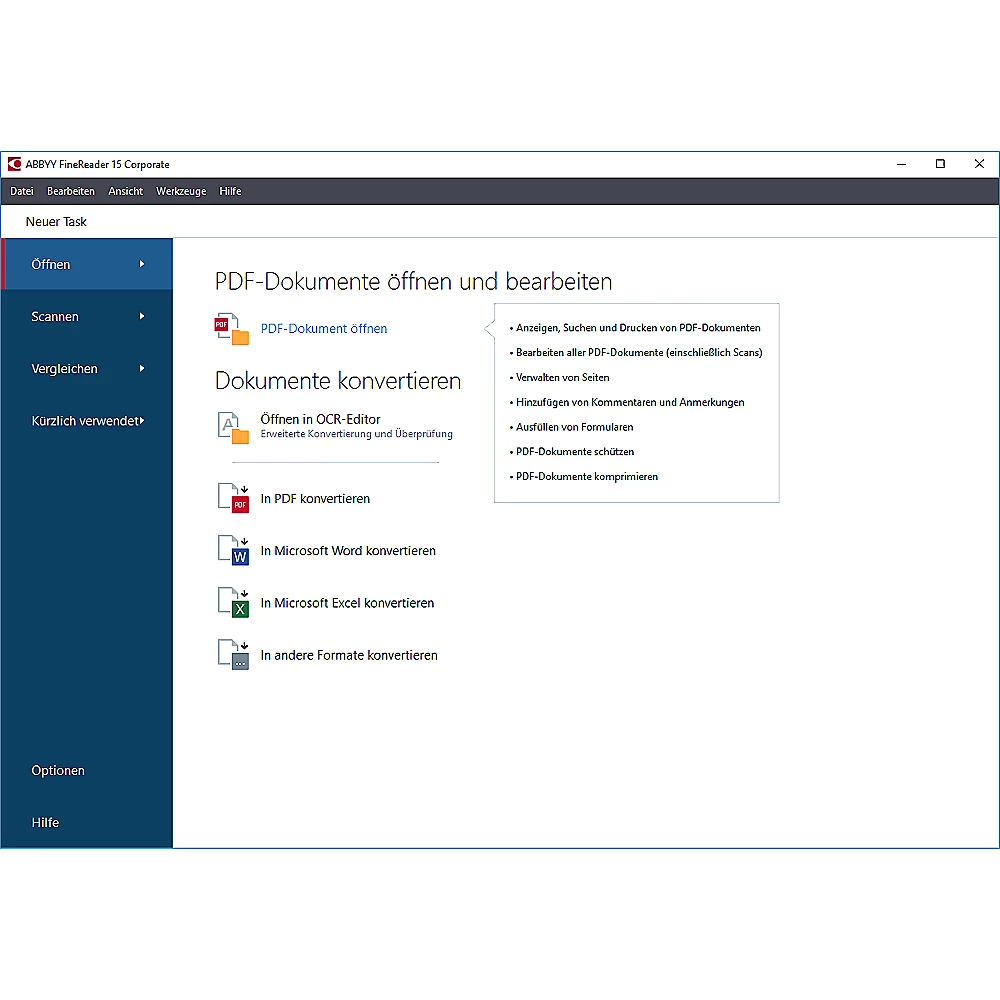The image size is (1000, 1000).
Task: Expand the Scannen sidebar arrow
Action: [142, 316]
